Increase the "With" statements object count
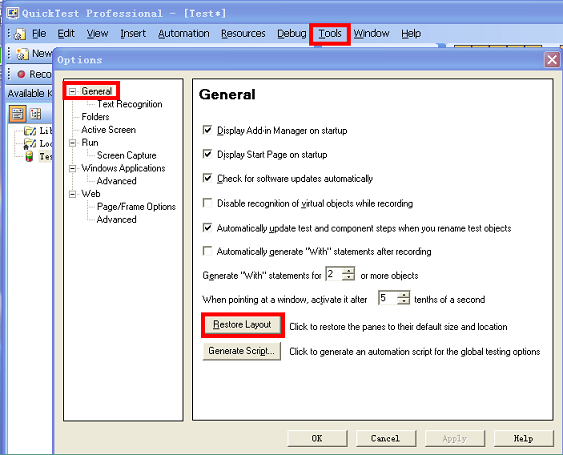Viewport: 563px width, 455px height. (348, 271)
